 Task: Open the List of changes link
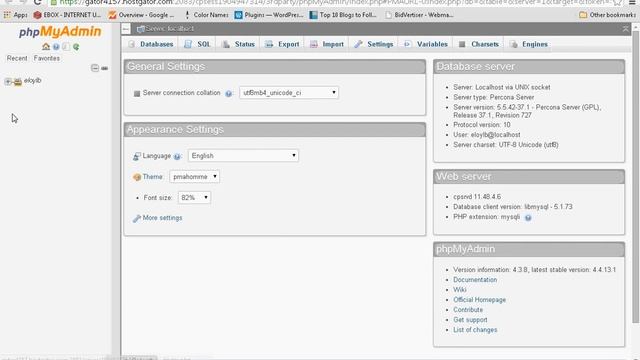point(475,330)
